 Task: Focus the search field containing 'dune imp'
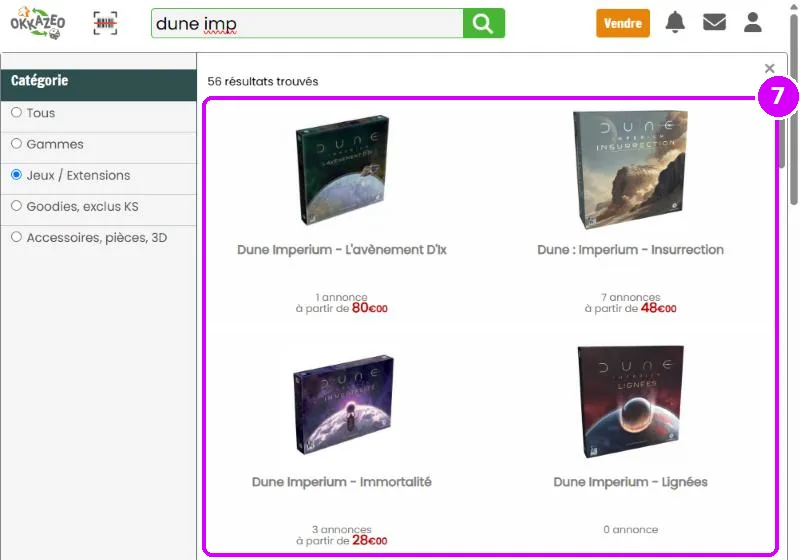point(307,23)
